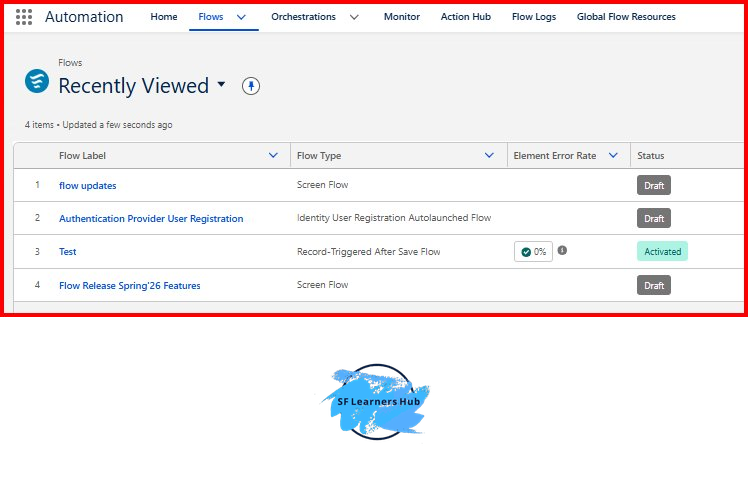Open the flow updates flow link
The width and height of the screenshot is (748, 487).
click(x=88, y=186)
